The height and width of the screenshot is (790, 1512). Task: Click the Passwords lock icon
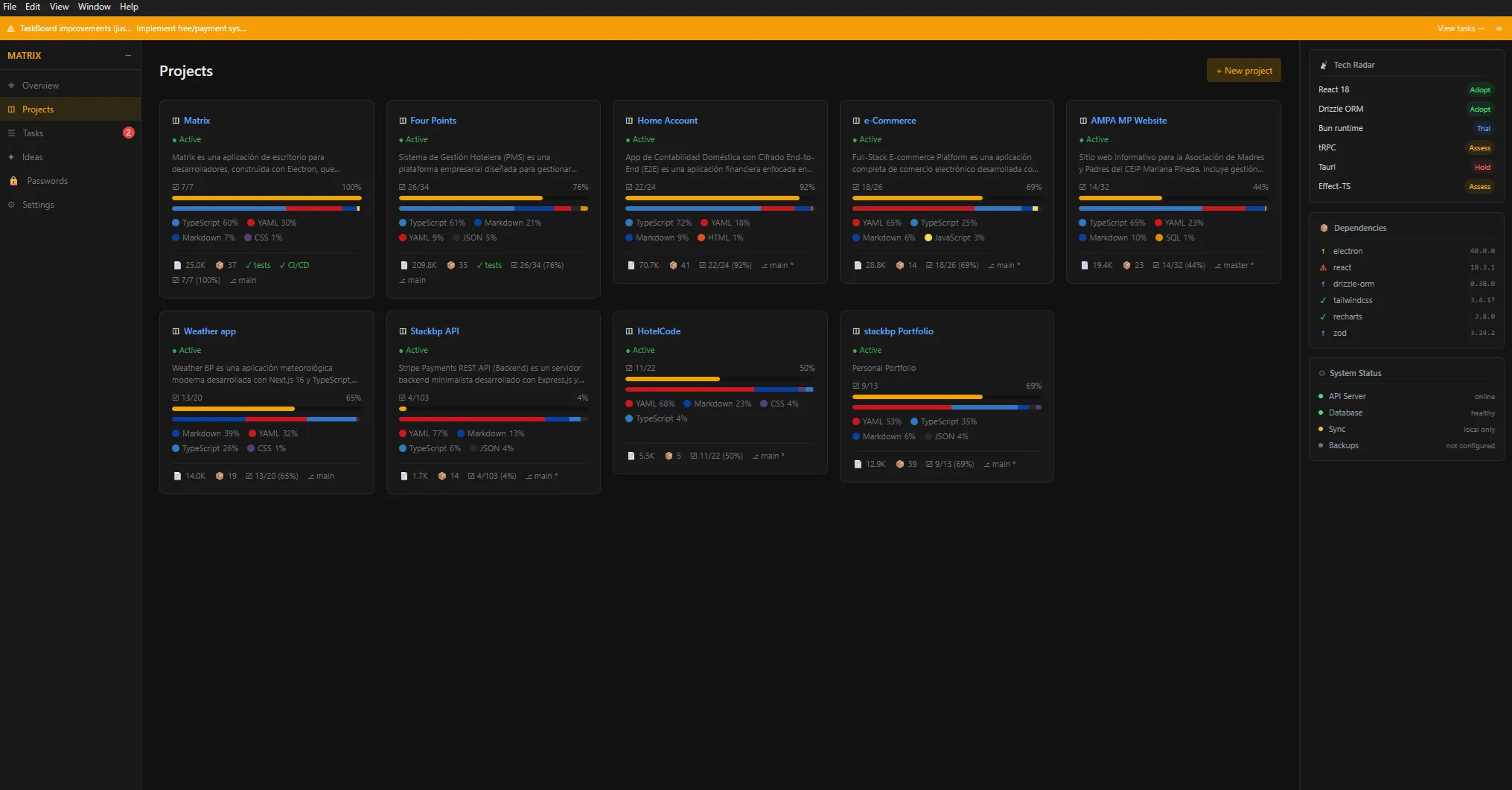click(13, 181)
